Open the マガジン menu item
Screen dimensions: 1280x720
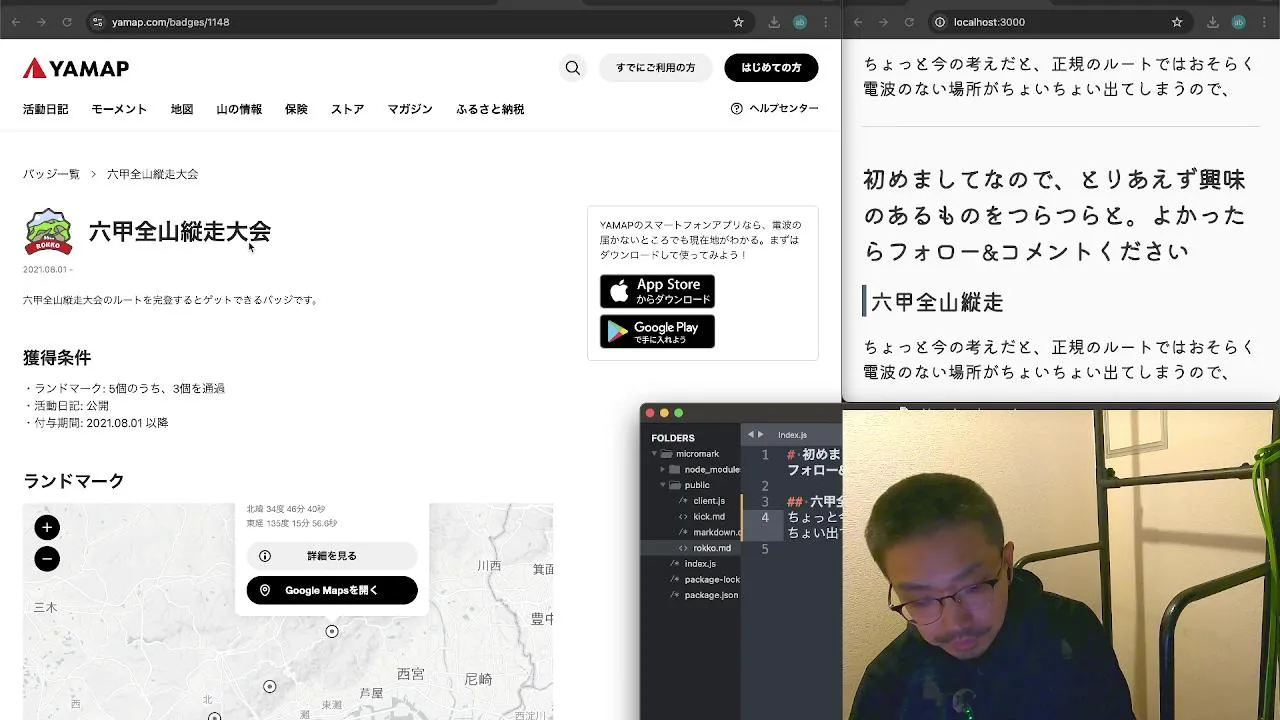tap(410, 109)
